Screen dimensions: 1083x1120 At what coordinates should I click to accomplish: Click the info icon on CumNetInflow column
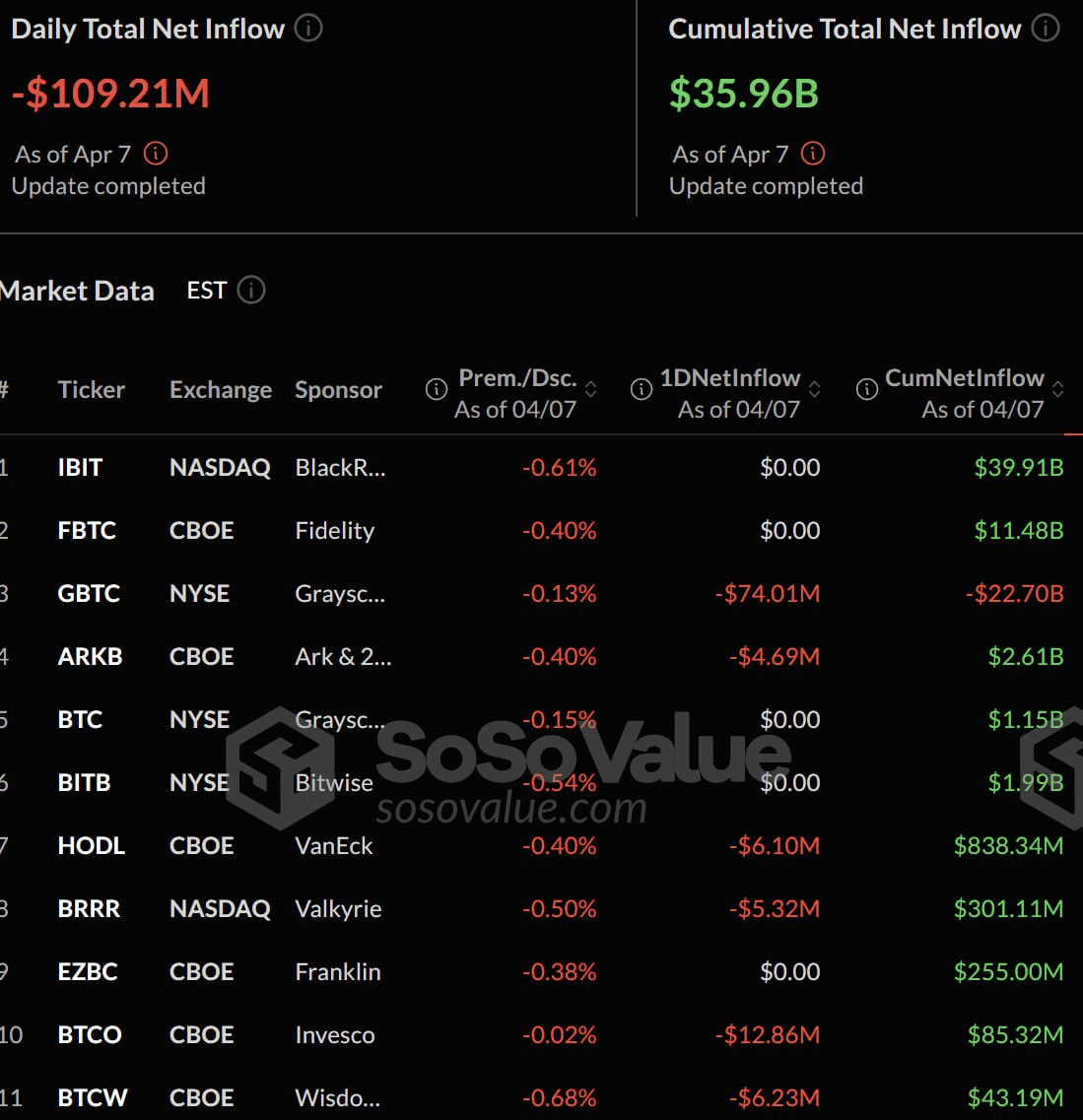[867, 389]
